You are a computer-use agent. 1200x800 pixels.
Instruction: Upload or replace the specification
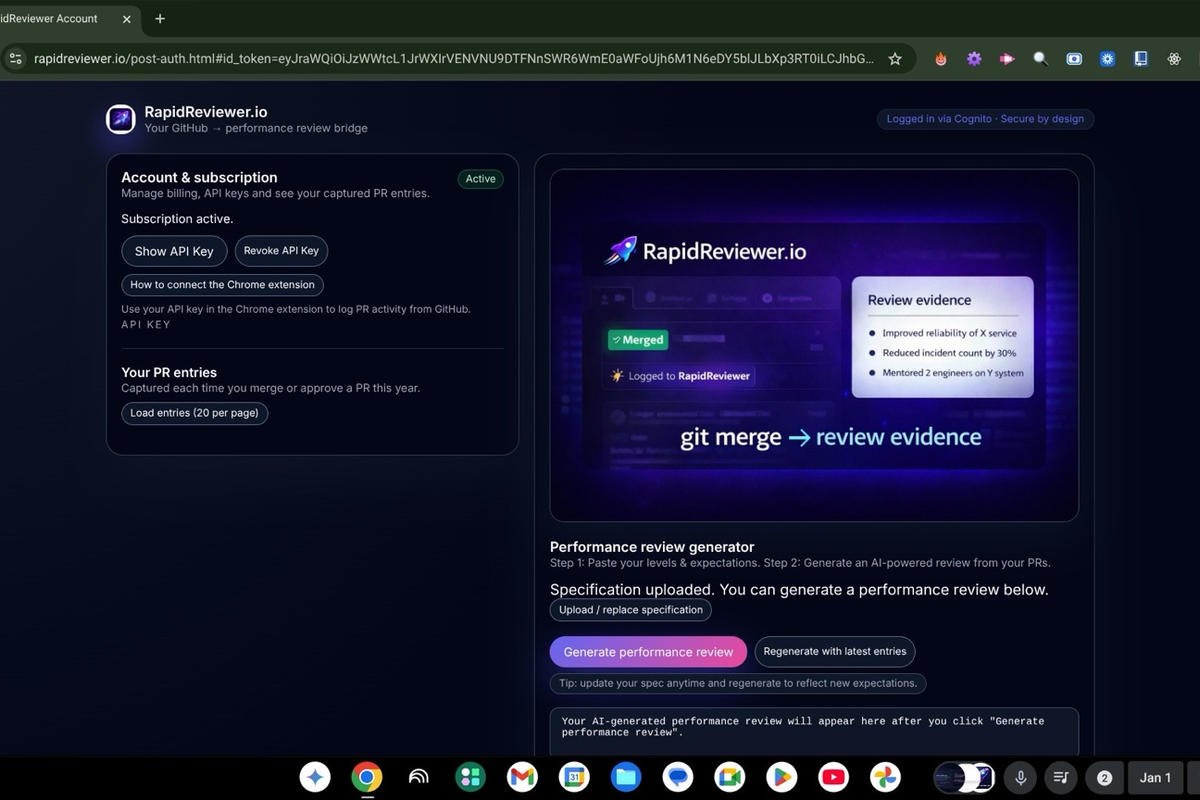pyautogui.click(x=630, y=610)
